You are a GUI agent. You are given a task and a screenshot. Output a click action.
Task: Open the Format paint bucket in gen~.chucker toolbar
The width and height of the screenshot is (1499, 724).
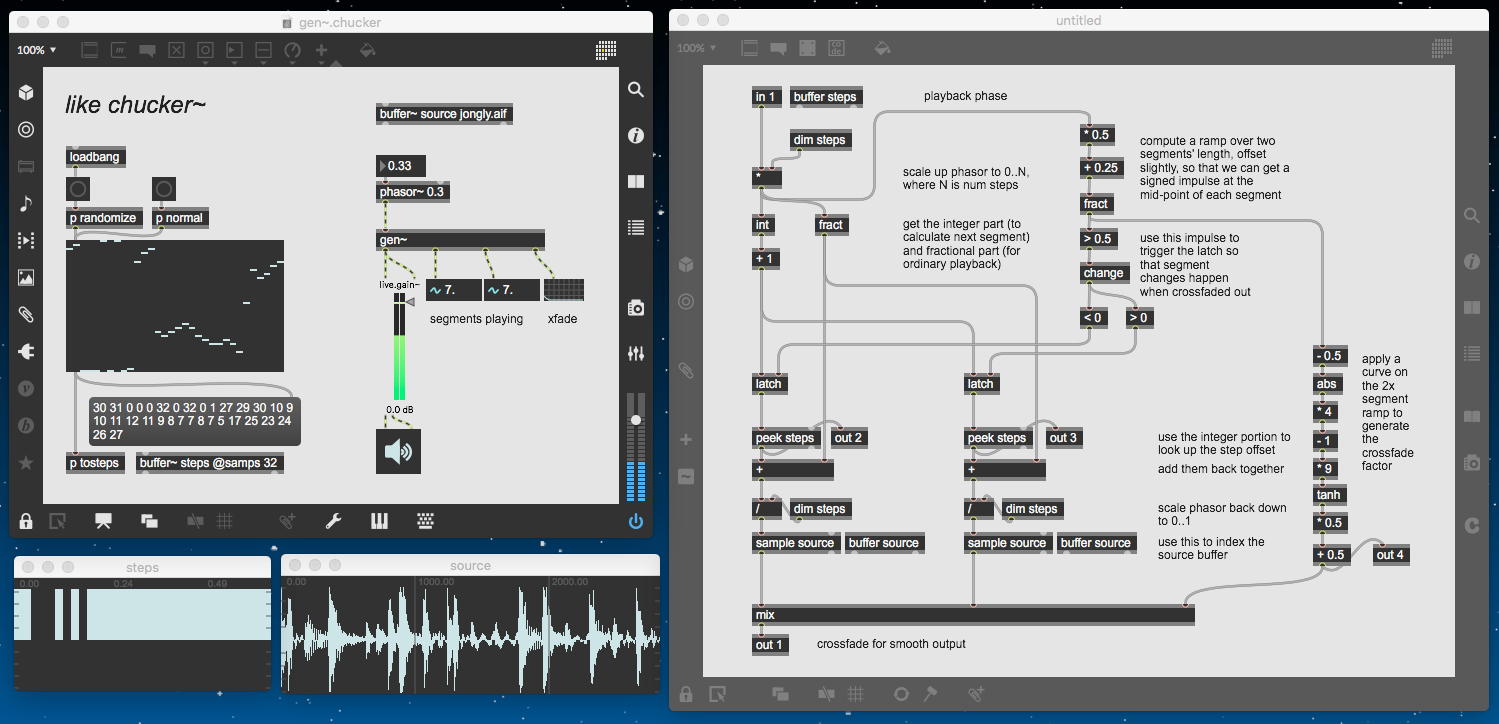tap(367, 49)
